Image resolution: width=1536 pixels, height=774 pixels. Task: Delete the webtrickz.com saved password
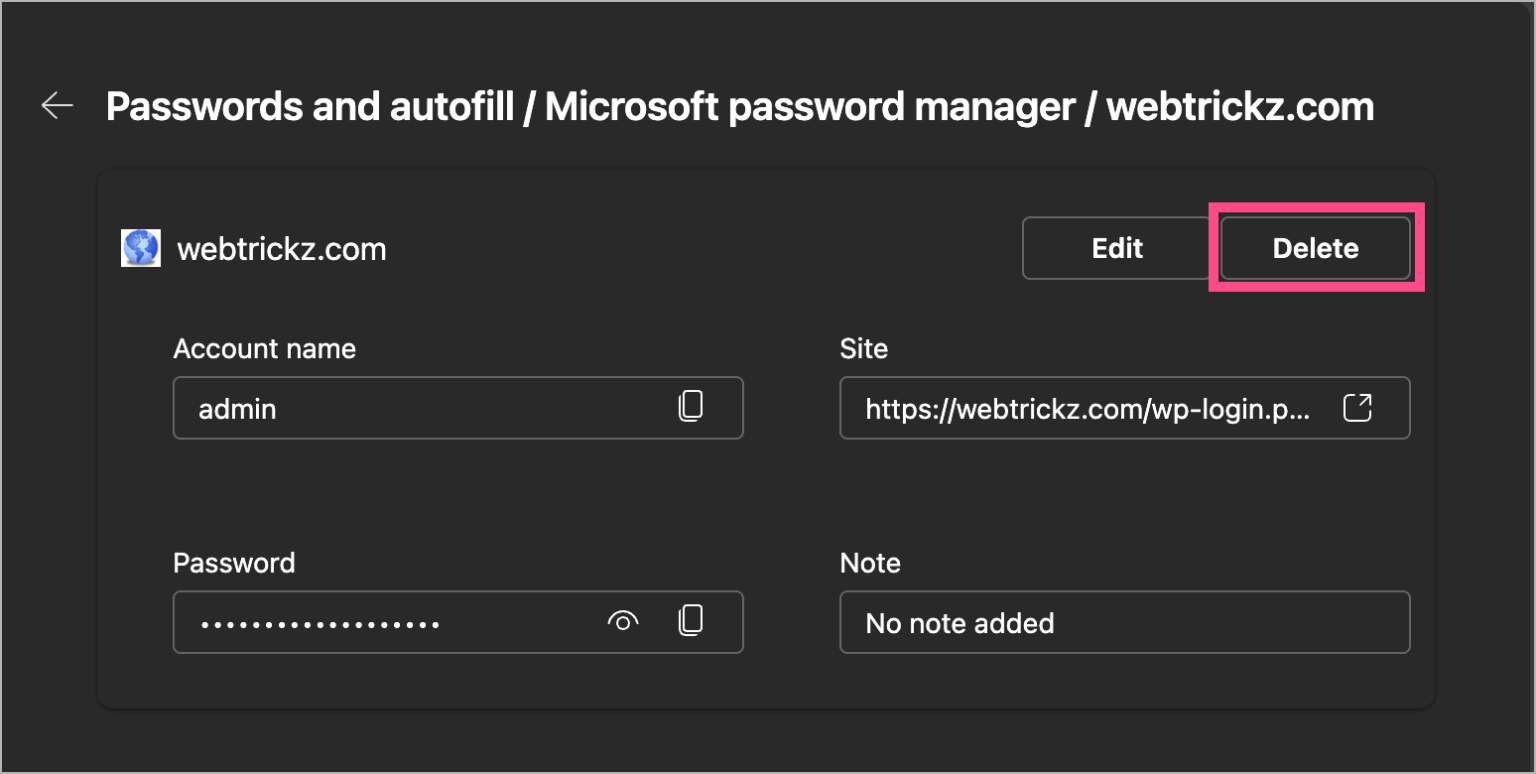pyautogui.click(x=1315, y=248)
